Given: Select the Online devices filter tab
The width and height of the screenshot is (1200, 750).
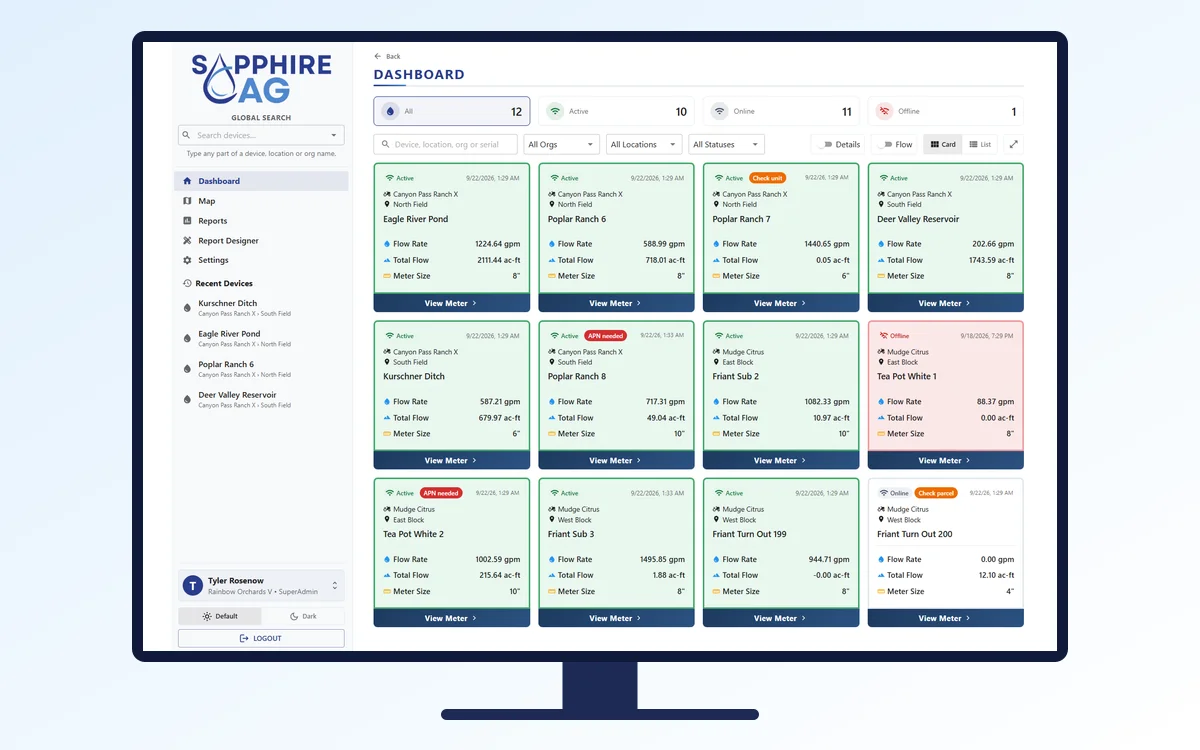Looking at the screenshot, I should click(x=781, y=111).
